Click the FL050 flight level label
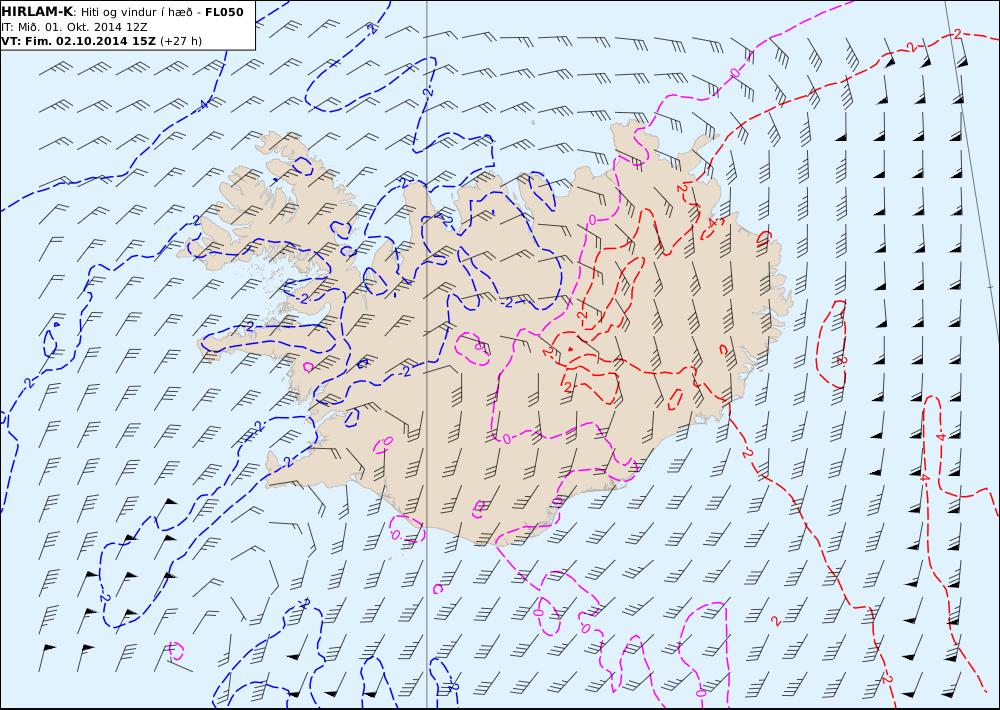 tap(224, 12)
